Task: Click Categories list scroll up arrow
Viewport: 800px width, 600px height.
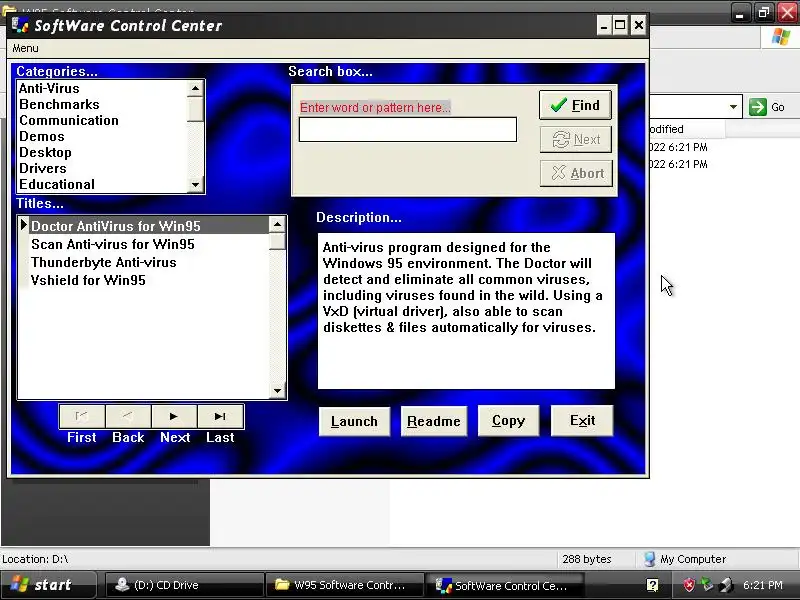Action: click(195, 89)
